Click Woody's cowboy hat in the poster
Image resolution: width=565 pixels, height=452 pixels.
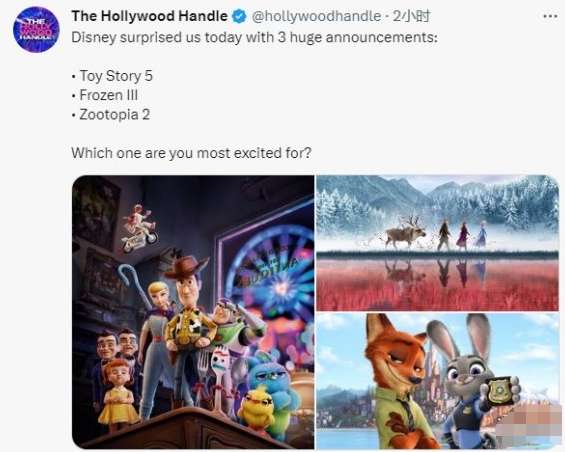point(186,267)
